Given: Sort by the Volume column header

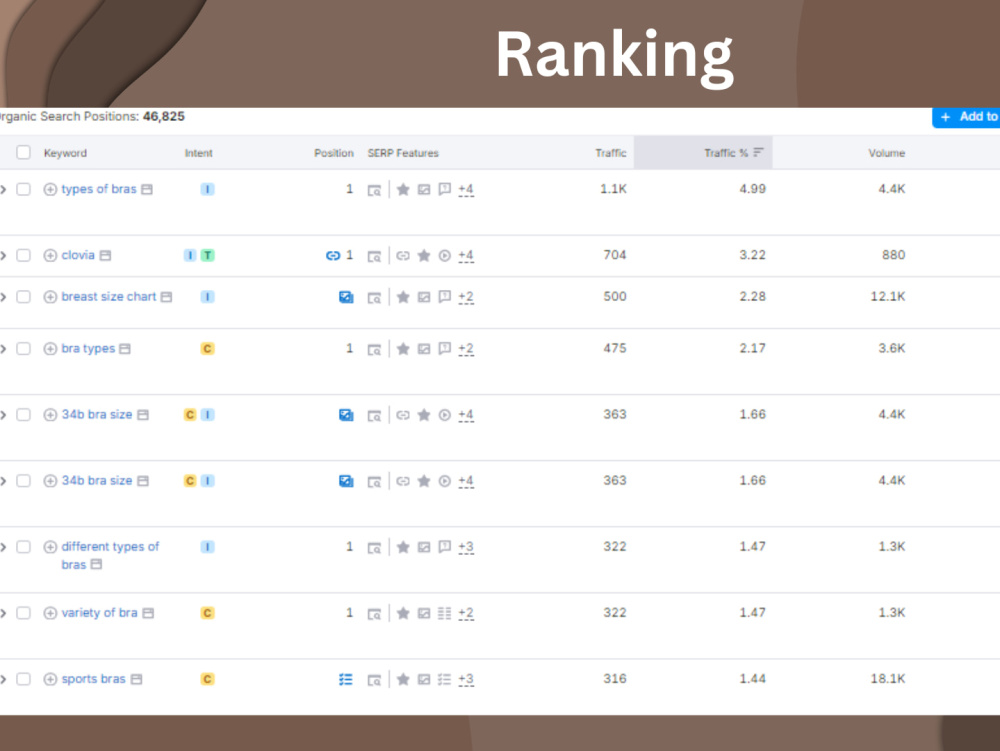Looking at the screenshot, I should (x=886, y=153).
